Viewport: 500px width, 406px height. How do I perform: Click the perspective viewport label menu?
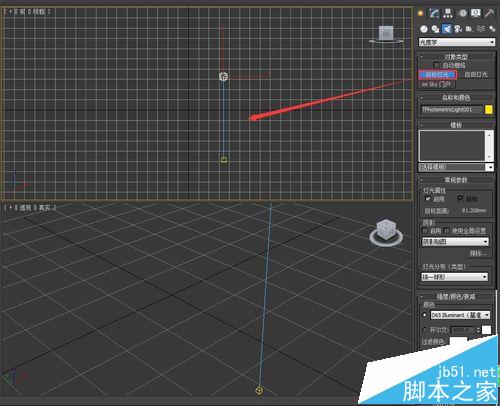(x=30, y=207)
